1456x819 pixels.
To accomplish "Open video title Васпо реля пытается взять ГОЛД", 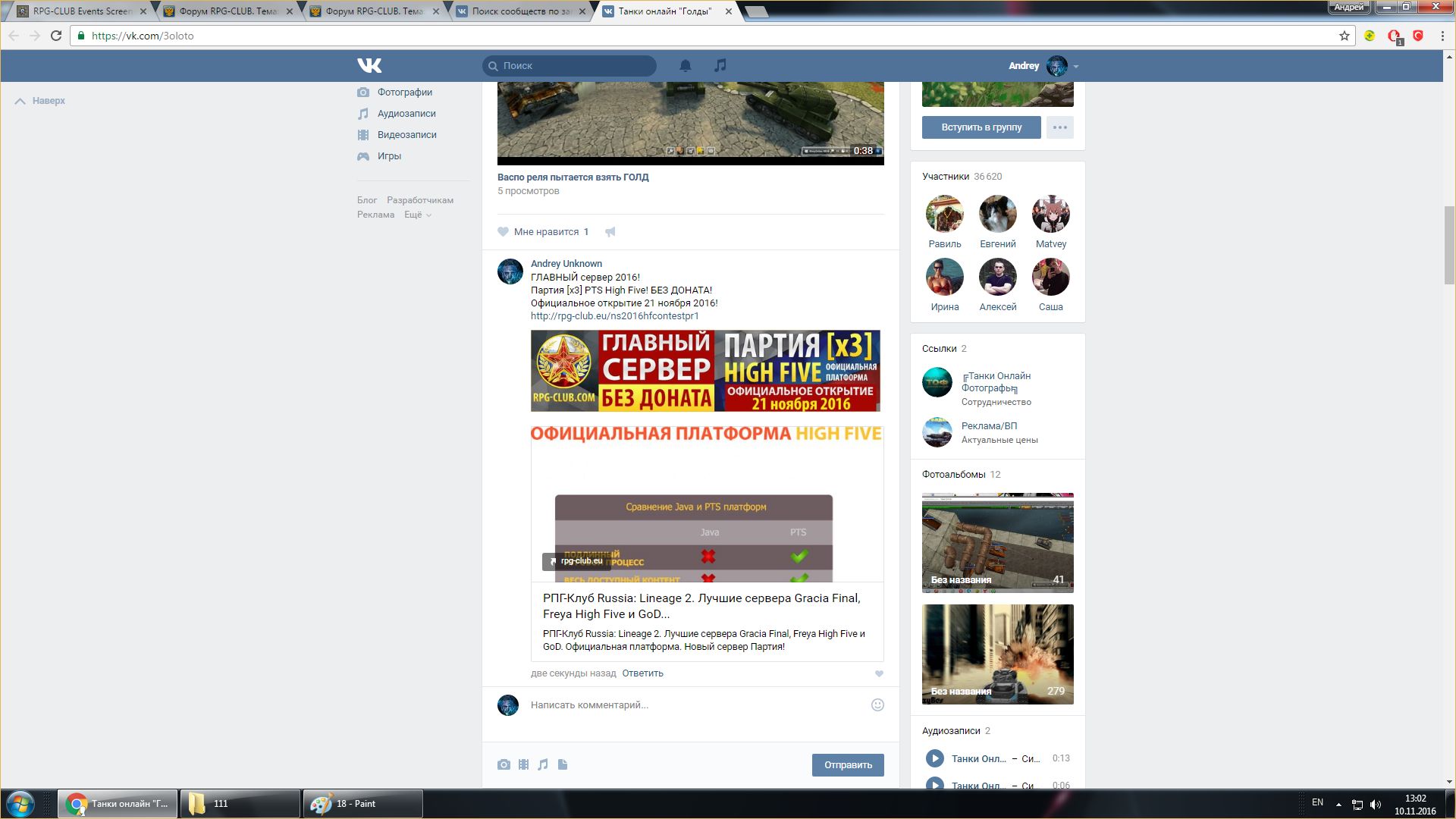I will pyautogui.click(x=573, y=177).
